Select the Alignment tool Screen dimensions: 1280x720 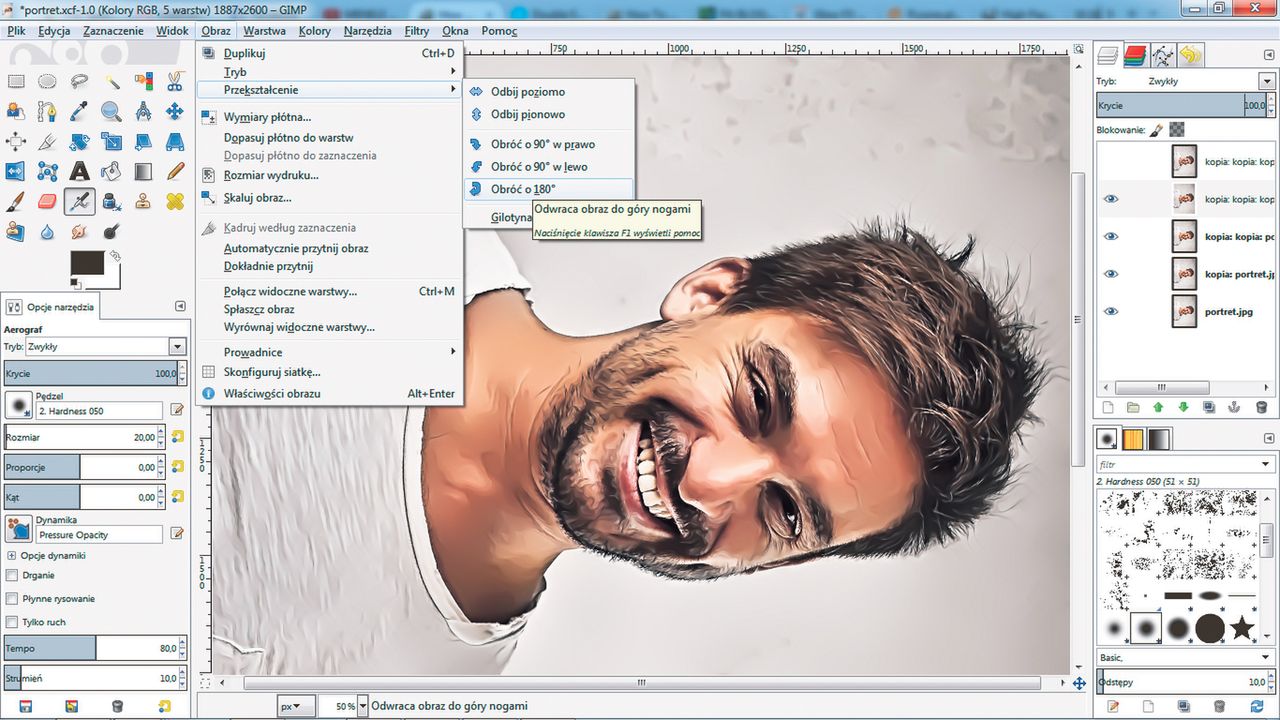pyautogui.click(x=15, y=141)
